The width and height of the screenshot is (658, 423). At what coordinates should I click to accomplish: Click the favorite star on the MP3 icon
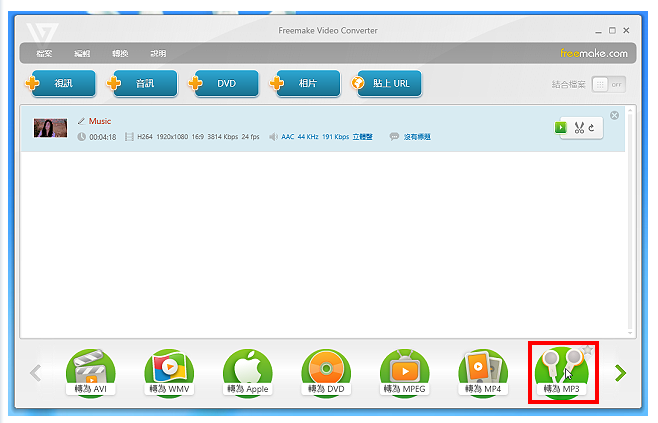pos(588,350)
